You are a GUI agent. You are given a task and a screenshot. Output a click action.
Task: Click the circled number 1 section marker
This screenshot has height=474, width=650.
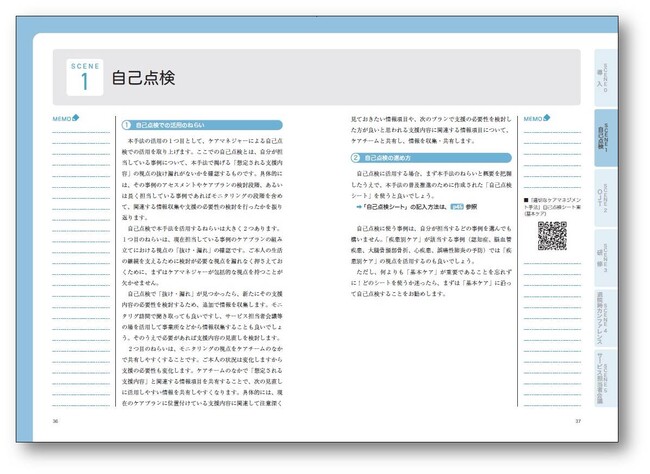[126, 125]
